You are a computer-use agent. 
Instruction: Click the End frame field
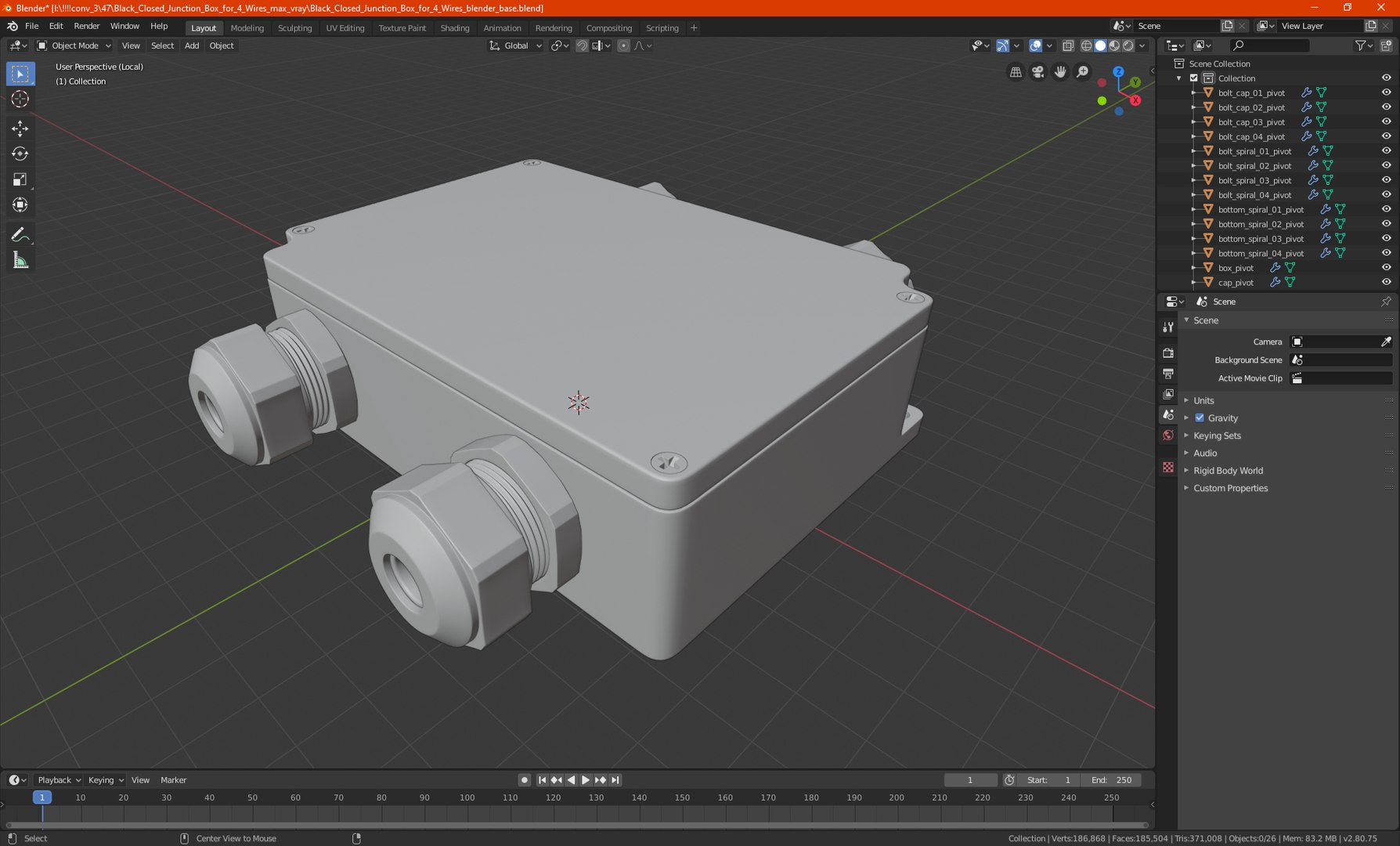coord(1111,780)
